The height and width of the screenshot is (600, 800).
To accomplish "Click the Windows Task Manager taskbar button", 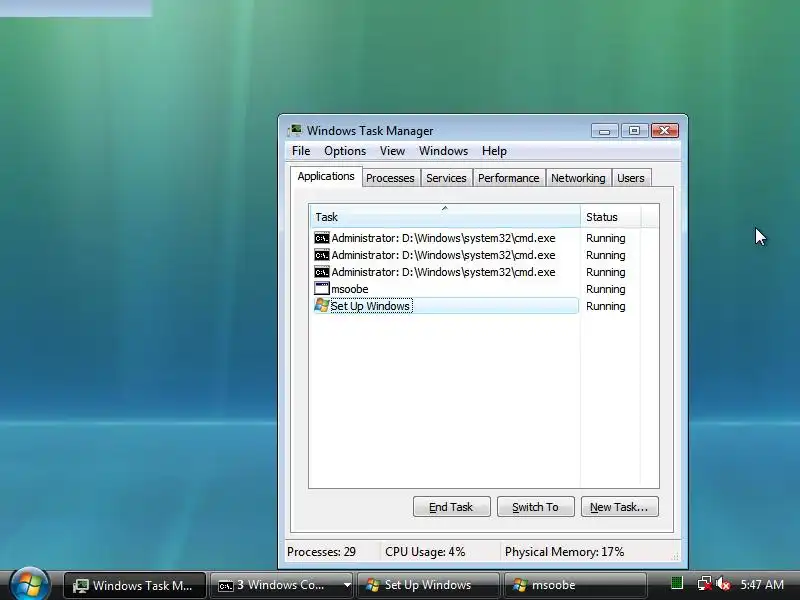I will pos(135,585).
